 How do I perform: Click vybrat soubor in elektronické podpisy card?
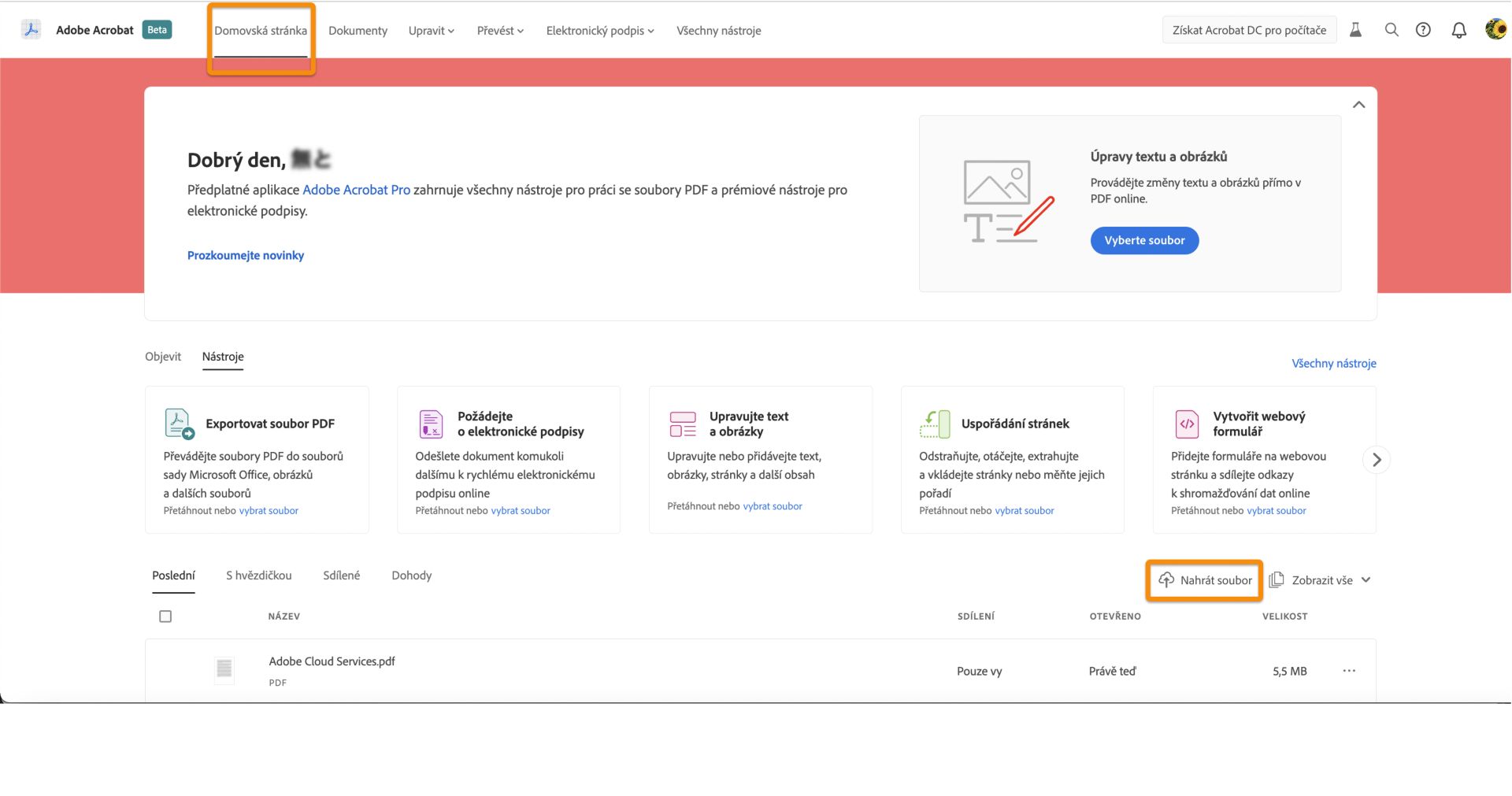[x=521, y=511]
